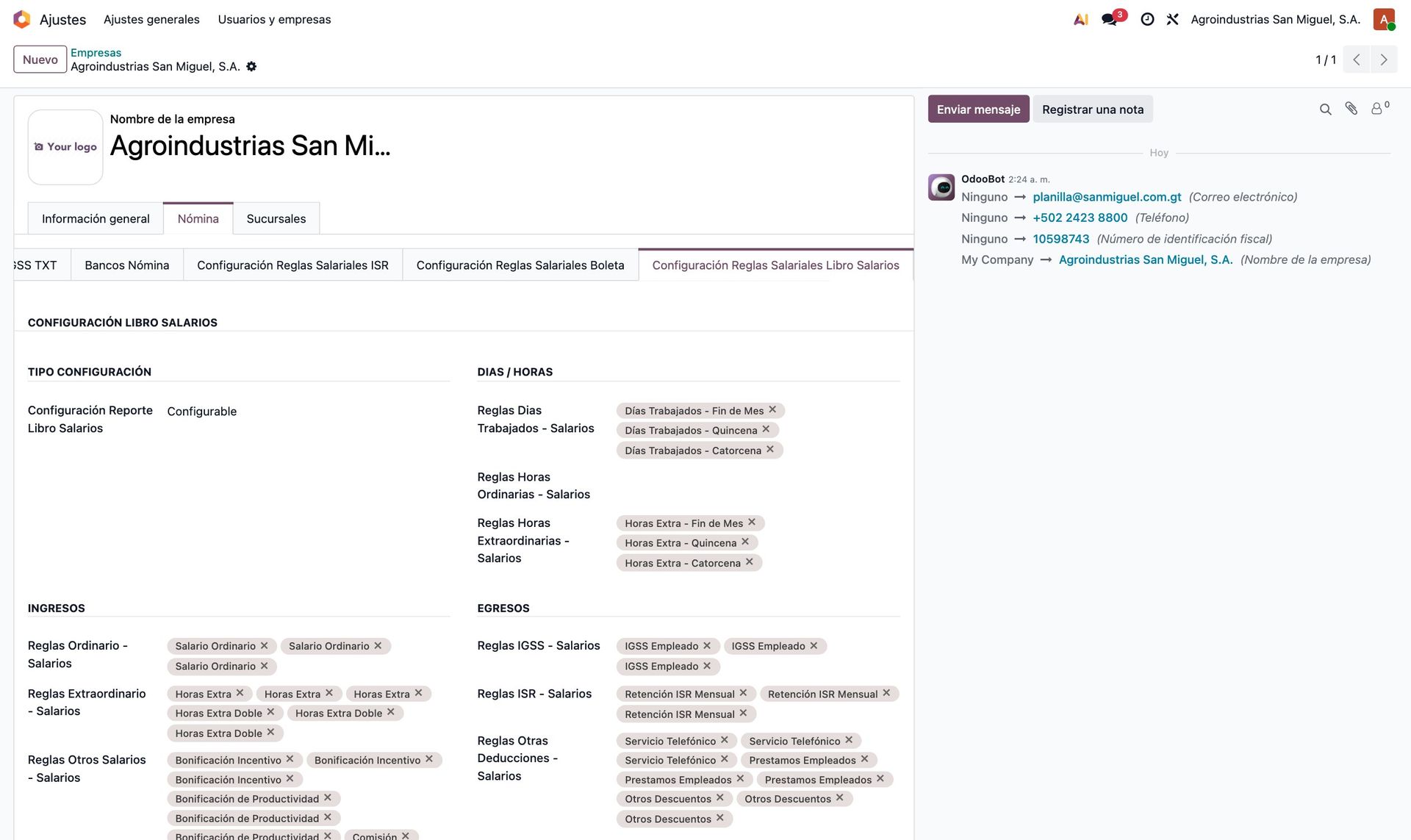Upload a logo via the Your logo placeholder
Viewport: 1411px width, 840px height.
pyautogui.click(x=65, y=147)
